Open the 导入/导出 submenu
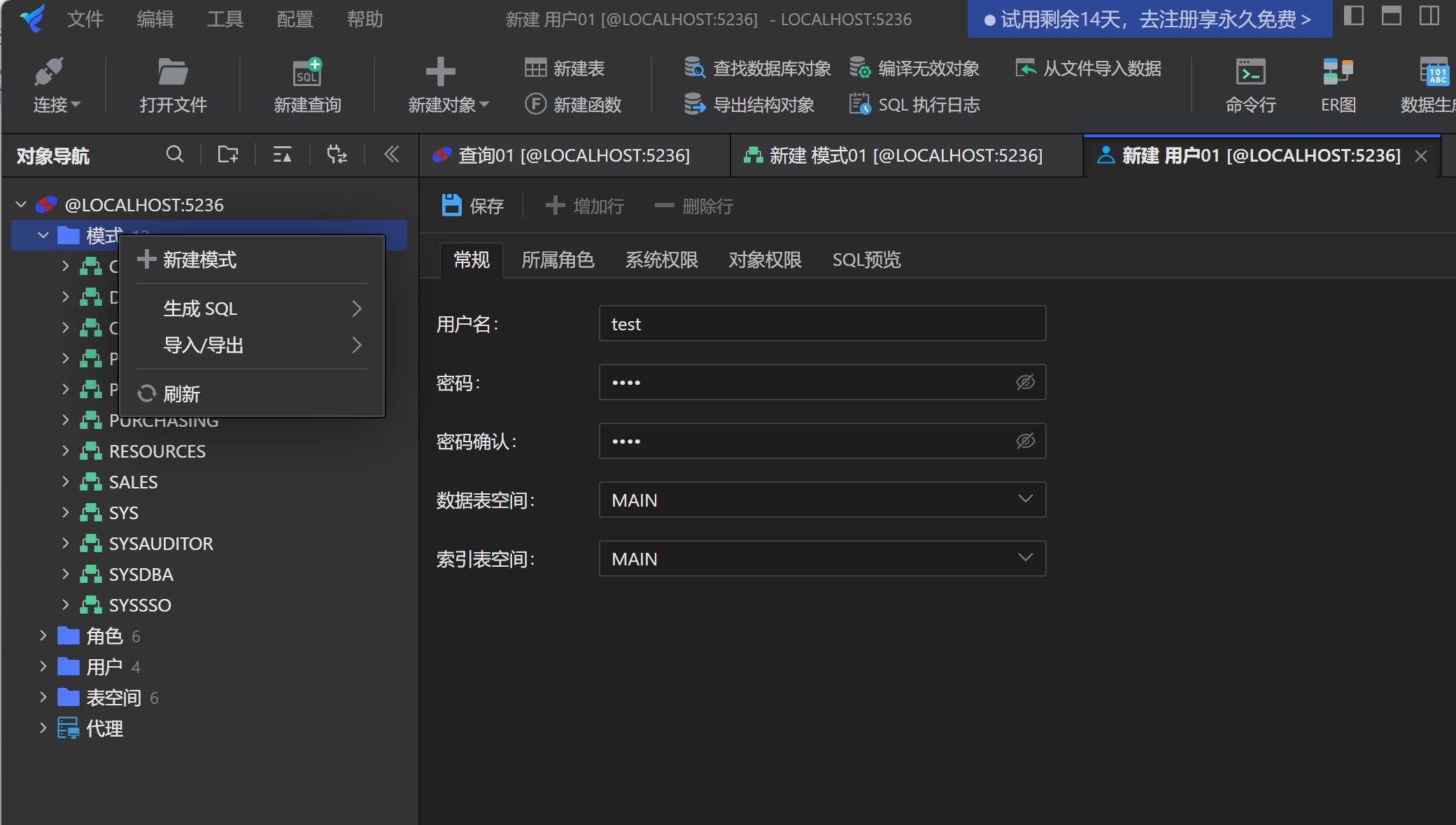 252,345
